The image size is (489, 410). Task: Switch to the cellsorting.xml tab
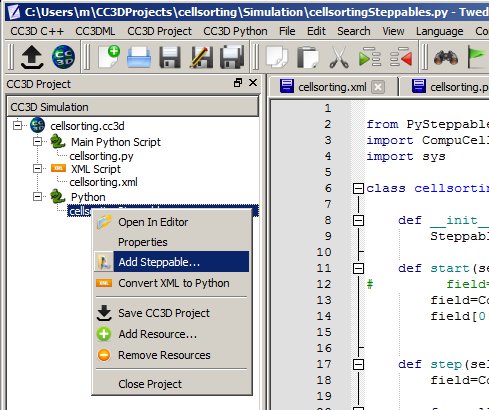tap(332, 87)
